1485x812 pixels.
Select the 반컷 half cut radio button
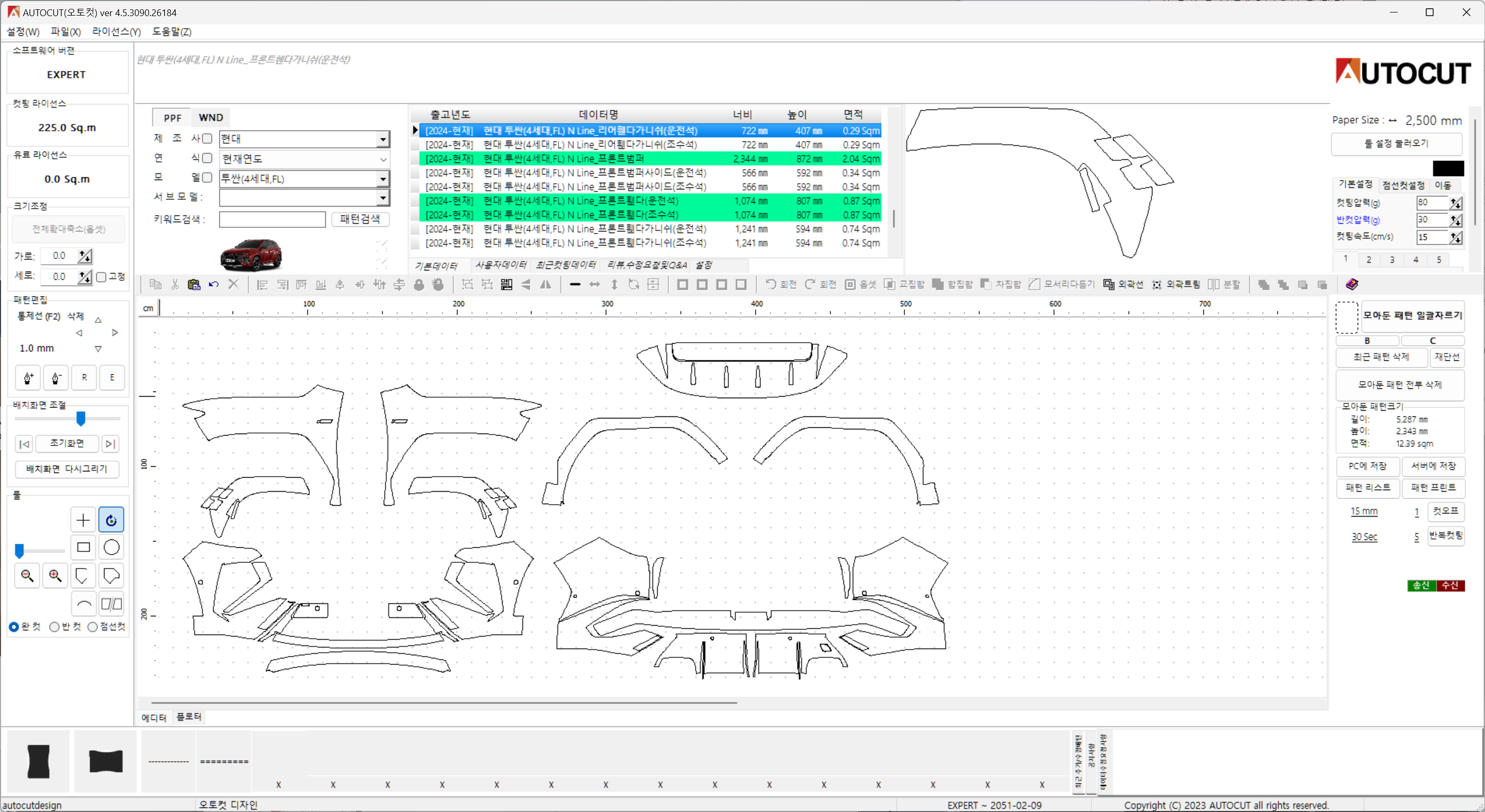tap(54, 627)
